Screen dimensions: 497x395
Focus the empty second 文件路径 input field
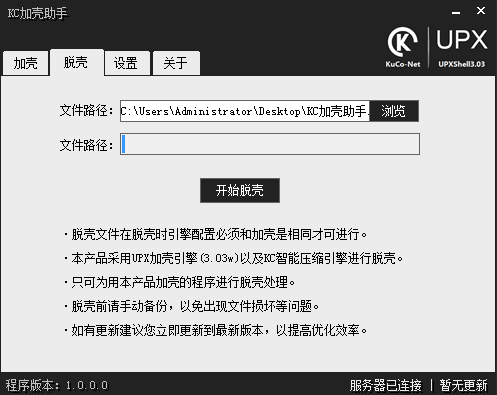click(270, 144)
